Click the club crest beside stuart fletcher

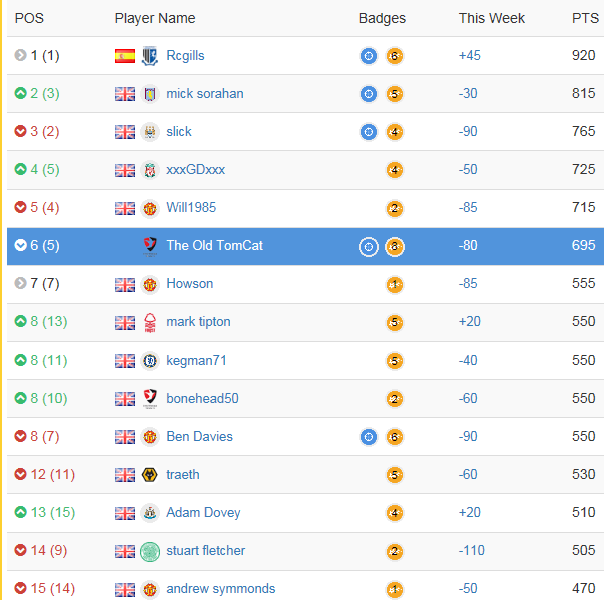150,551
